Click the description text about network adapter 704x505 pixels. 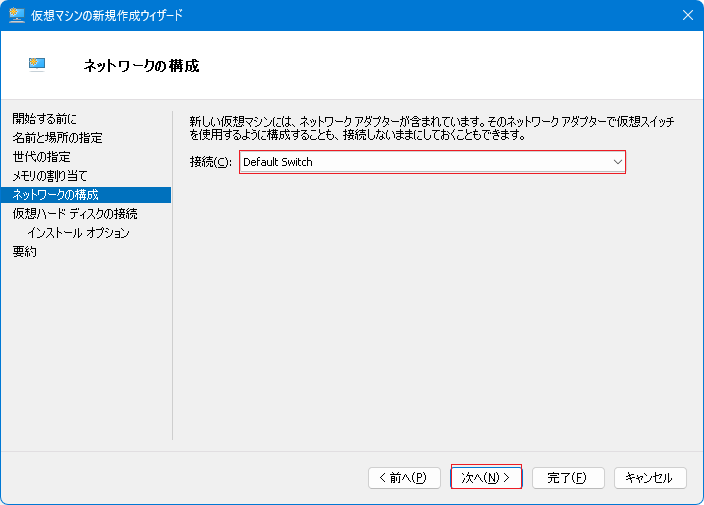click(431, 128)
